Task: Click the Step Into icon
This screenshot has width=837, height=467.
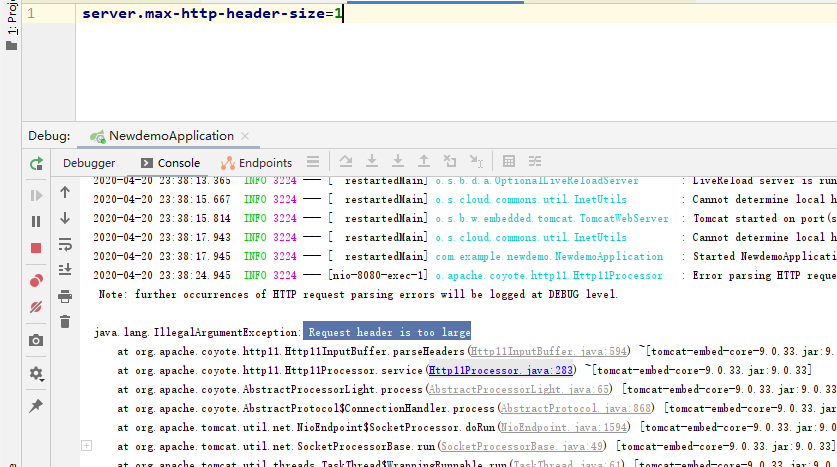Action: click(x=372, y=161)
